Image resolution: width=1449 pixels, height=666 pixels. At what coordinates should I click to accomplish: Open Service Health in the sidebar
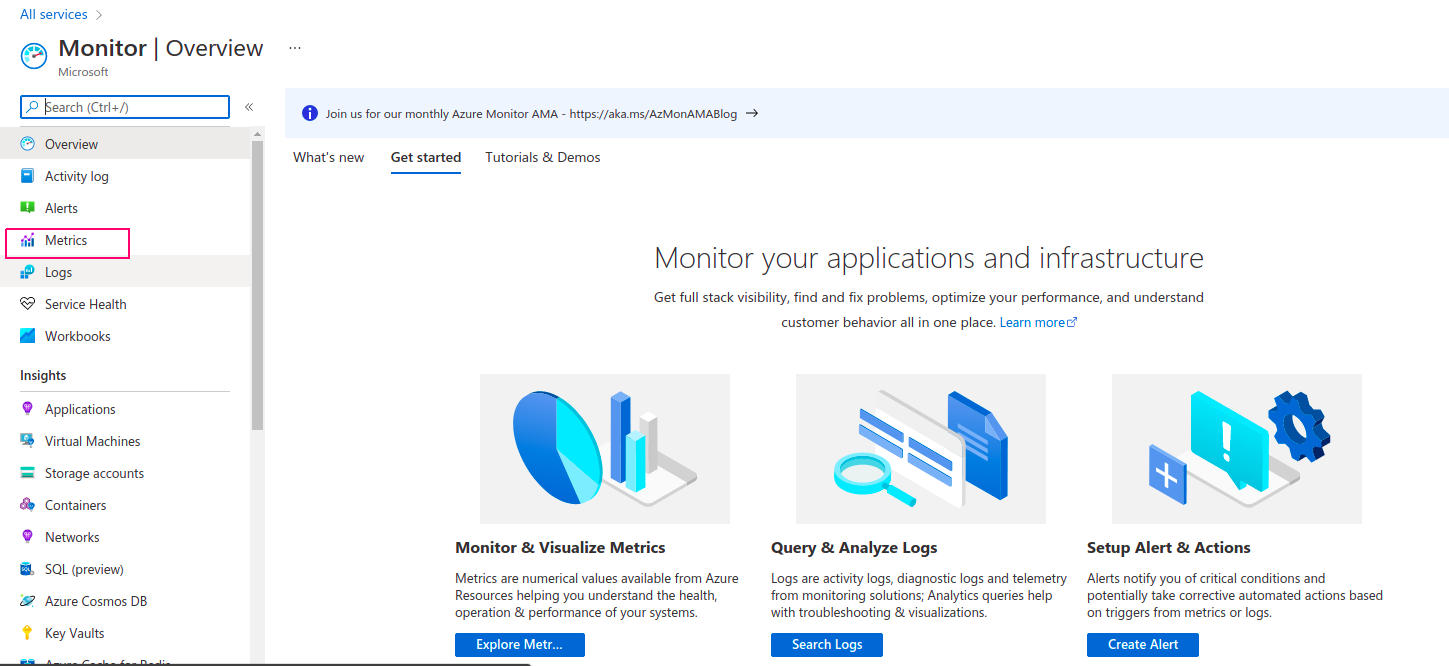click(125, 304)
